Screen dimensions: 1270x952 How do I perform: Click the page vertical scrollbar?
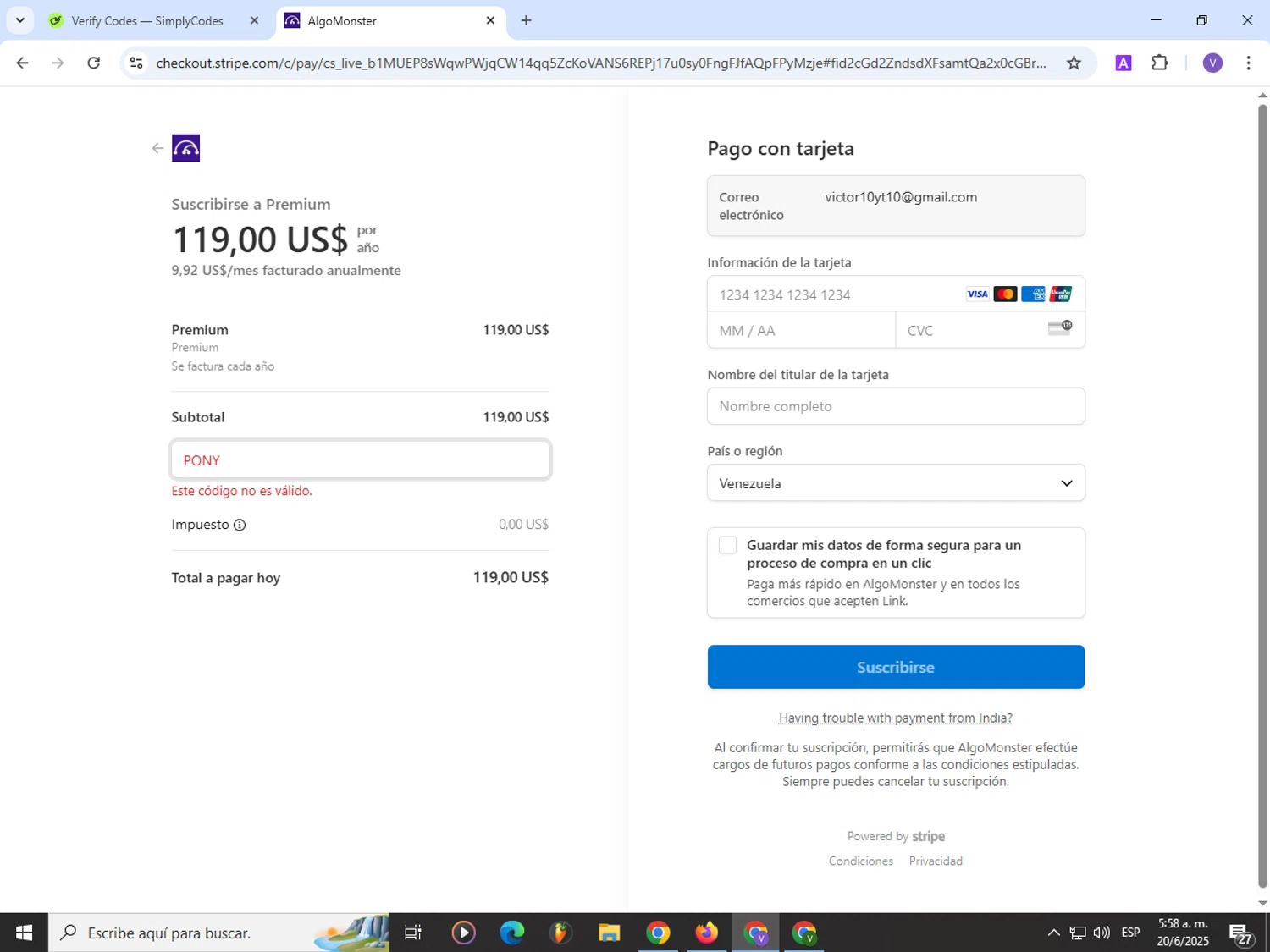pyautogui.click(x=1262, y=495)
